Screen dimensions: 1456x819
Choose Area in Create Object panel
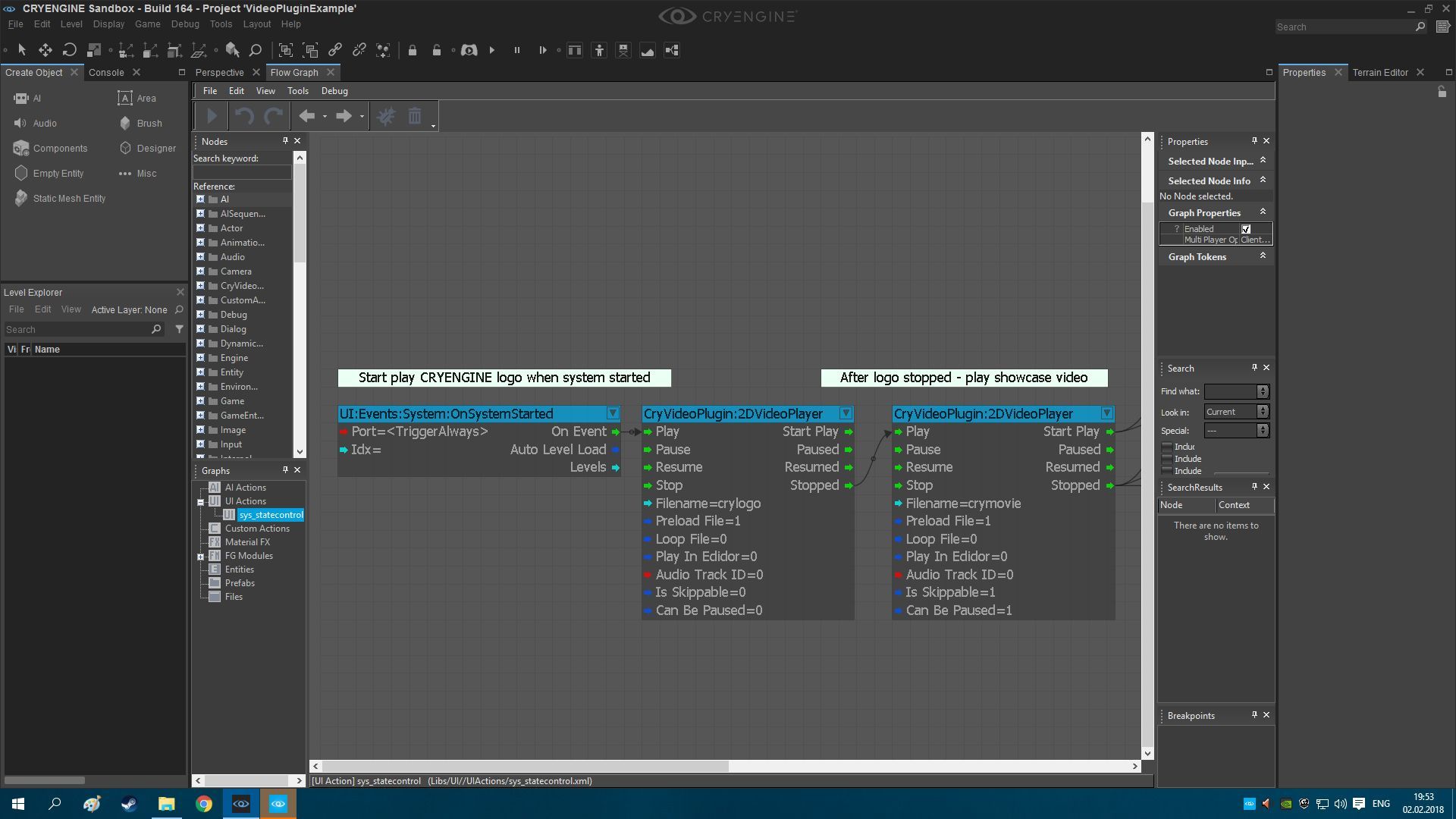137,99
